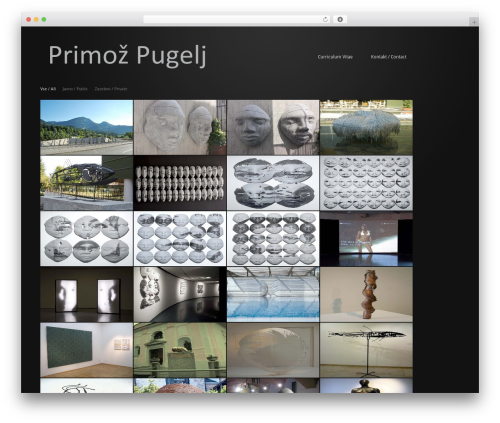Image resolution: width=500 pixels, height=423 pixels.
Task: Open swimming pool glass sphere thumbnail
Action: pyautogui.click(x=273, y=294)
